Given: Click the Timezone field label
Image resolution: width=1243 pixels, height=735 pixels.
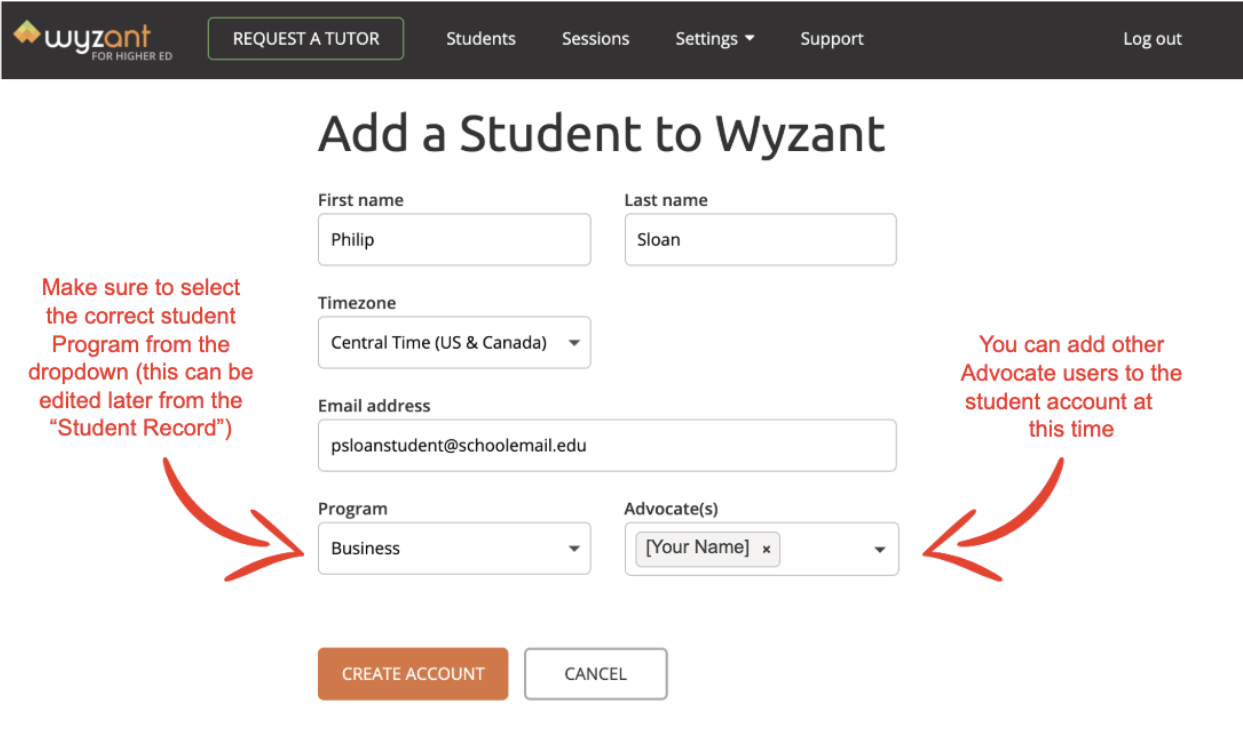Looking at the screenshot, I should click(357, 303).
